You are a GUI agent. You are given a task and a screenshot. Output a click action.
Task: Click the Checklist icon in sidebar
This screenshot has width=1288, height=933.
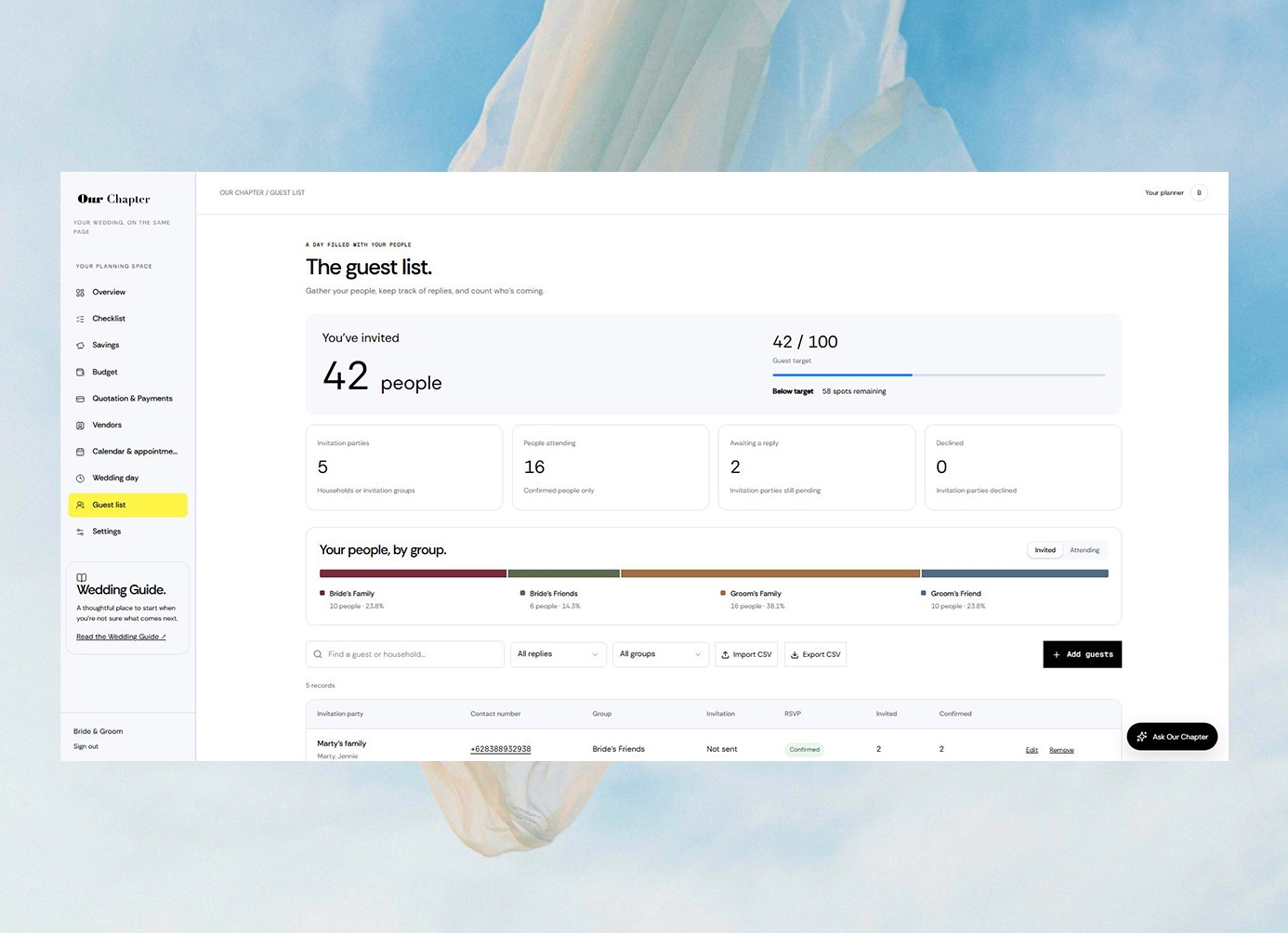pyautogui.click(x=80, y=319)
